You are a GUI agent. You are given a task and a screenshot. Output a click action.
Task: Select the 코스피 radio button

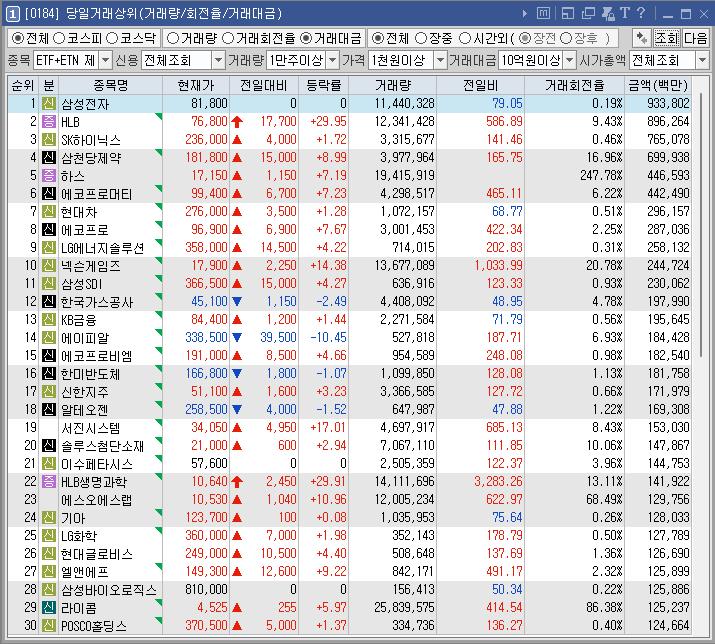pos(59,38)
